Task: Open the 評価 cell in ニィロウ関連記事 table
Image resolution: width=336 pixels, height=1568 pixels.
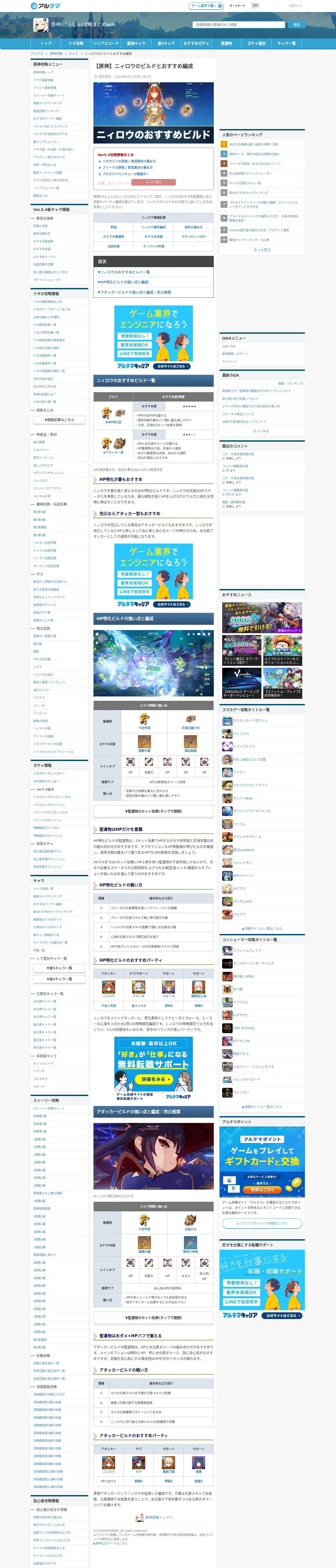Action: [x=113, y=227]
